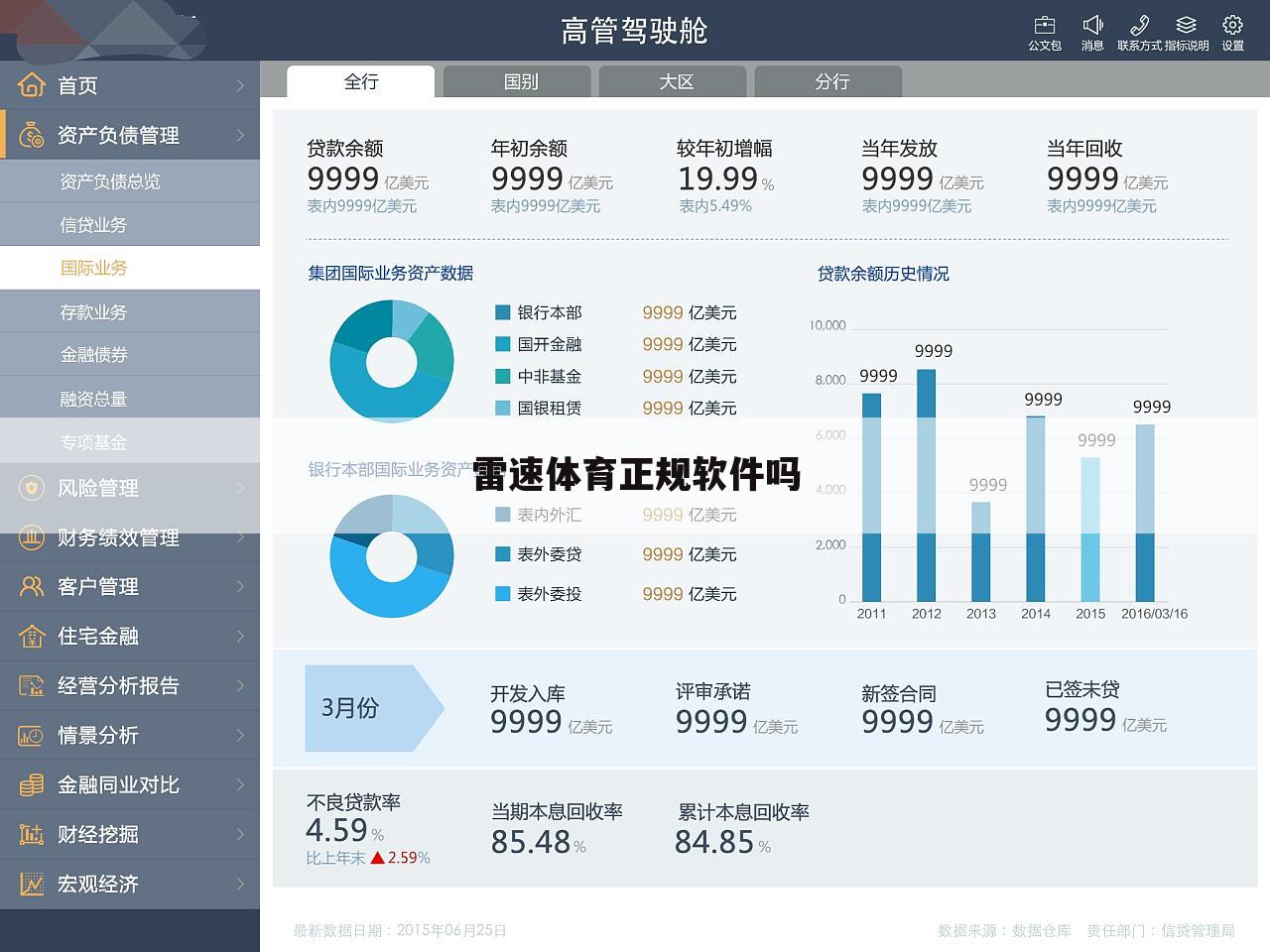Click the 资产负债管理 money bag icon
The width and height of the screenshot is (1270, 952).
point(32,134)
